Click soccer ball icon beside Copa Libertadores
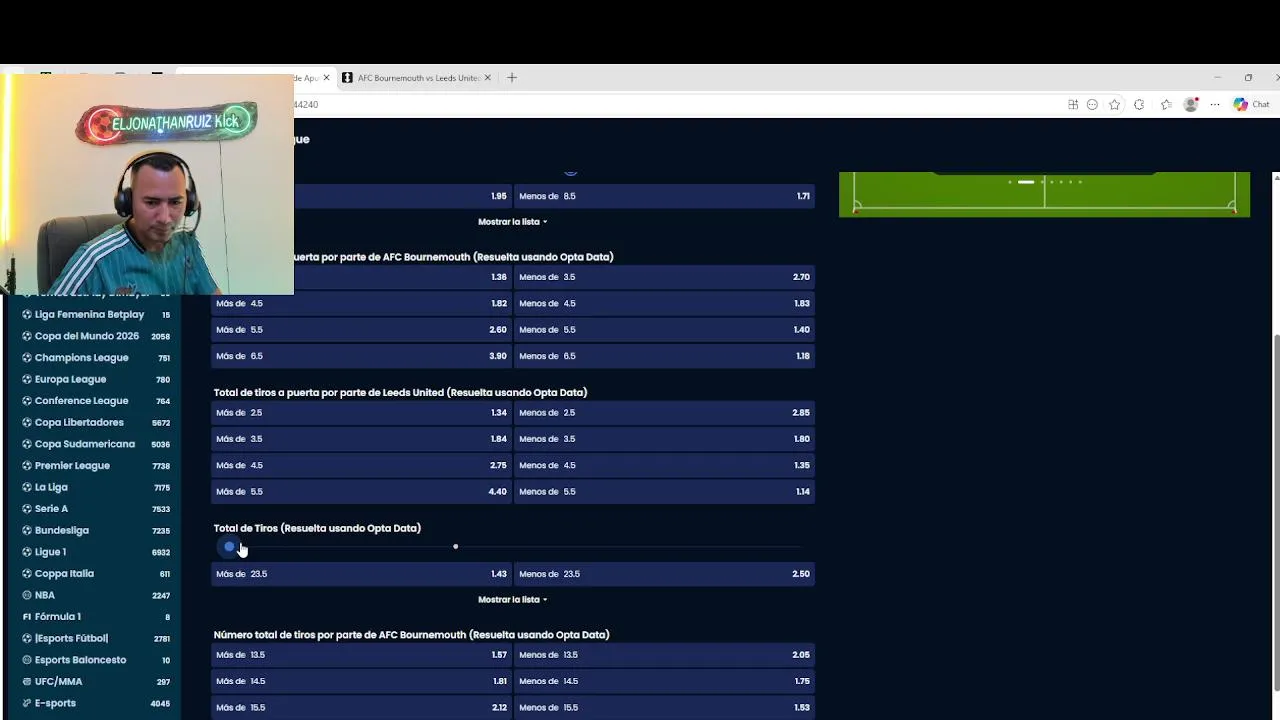Screen dimensions: 1280x720 tap(27, 423)
